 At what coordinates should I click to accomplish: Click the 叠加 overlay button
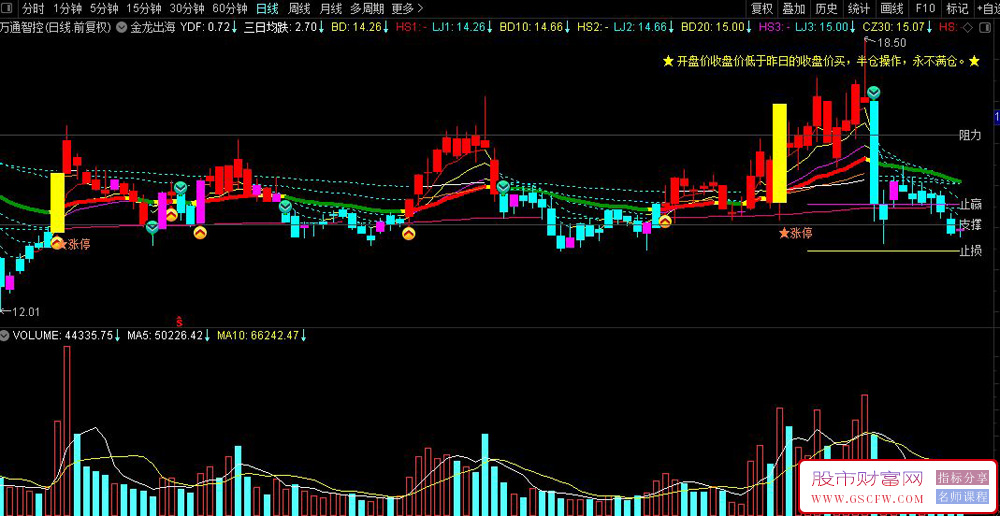[x=794, y=8]
